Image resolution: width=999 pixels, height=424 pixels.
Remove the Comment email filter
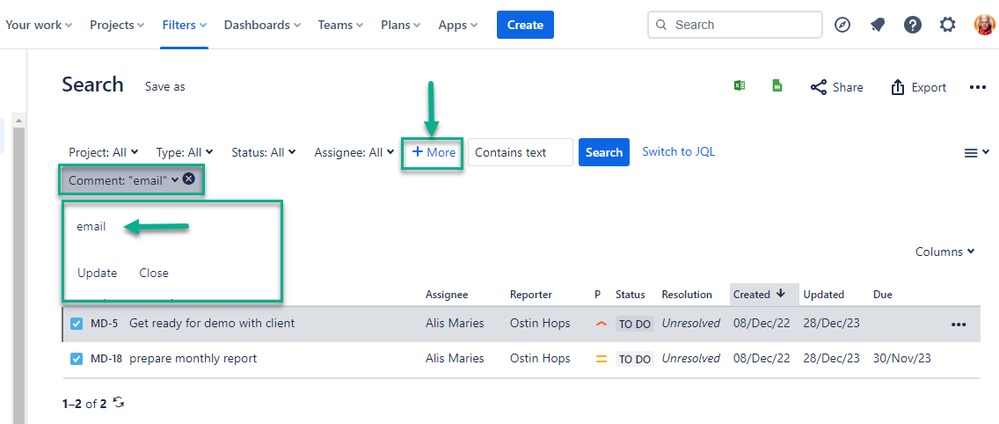pos(189,179)
